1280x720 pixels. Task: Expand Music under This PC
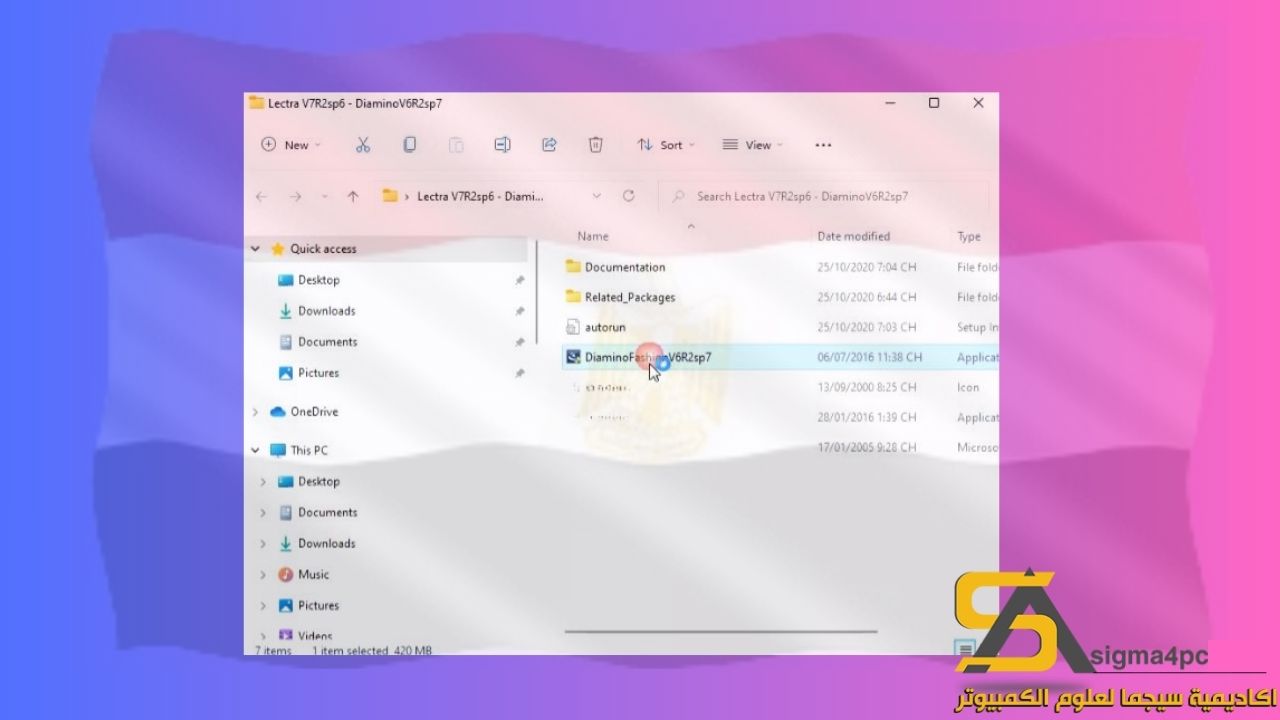pos(264,575)
